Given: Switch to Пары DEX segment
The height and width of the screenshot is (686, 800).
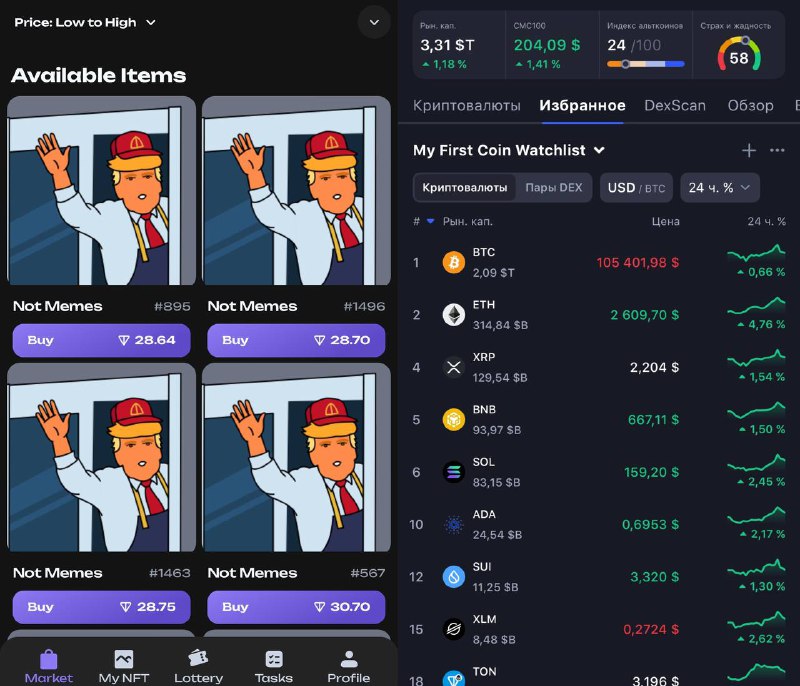Looking at the screenshot, I should (x=554, y=188).
